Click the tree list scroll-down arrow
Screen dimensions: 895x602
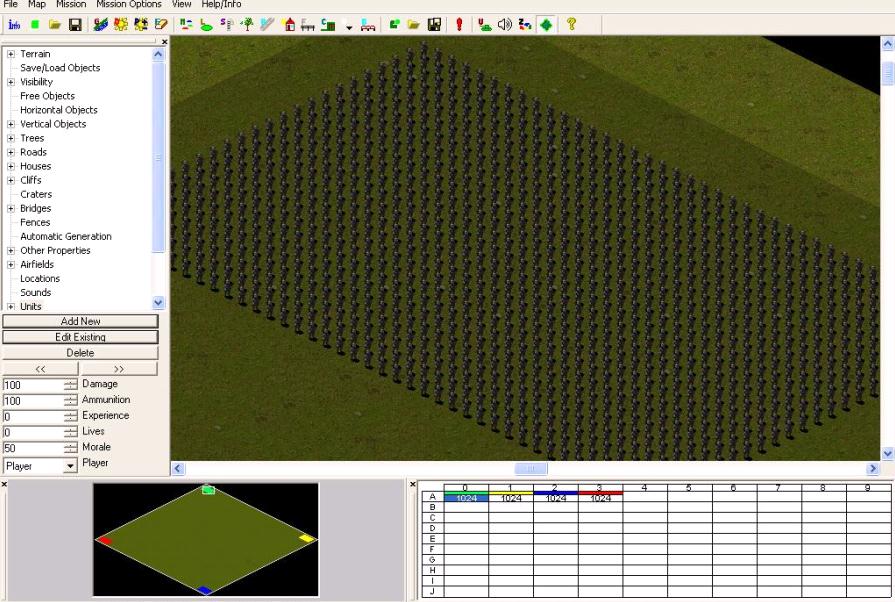click(158, 302)
